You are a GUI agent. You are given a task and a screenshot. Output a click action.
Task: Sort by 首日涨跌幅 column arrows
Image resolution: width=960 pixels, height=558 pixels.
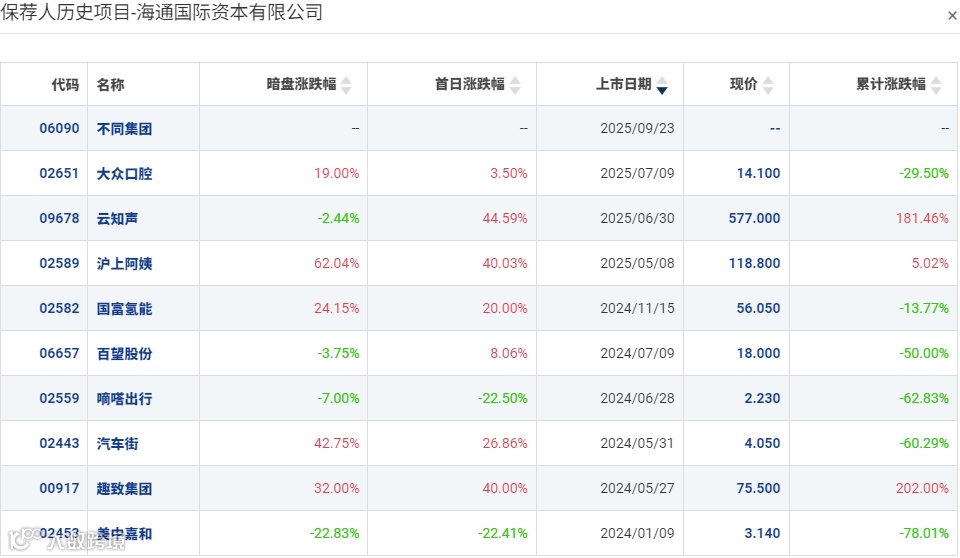(515, 85)
